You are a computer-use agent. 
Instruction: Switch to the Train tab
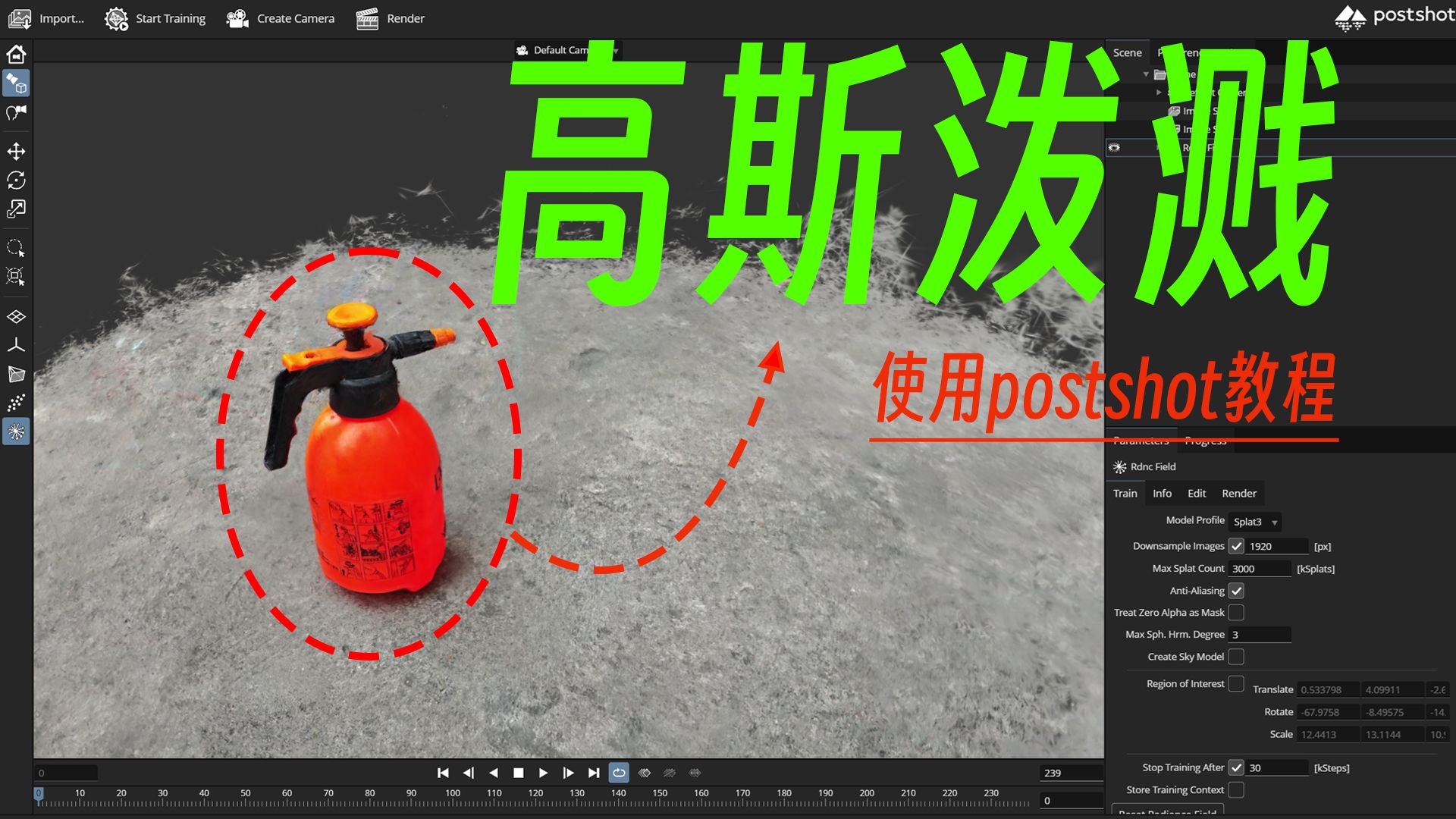(1125, 493)
